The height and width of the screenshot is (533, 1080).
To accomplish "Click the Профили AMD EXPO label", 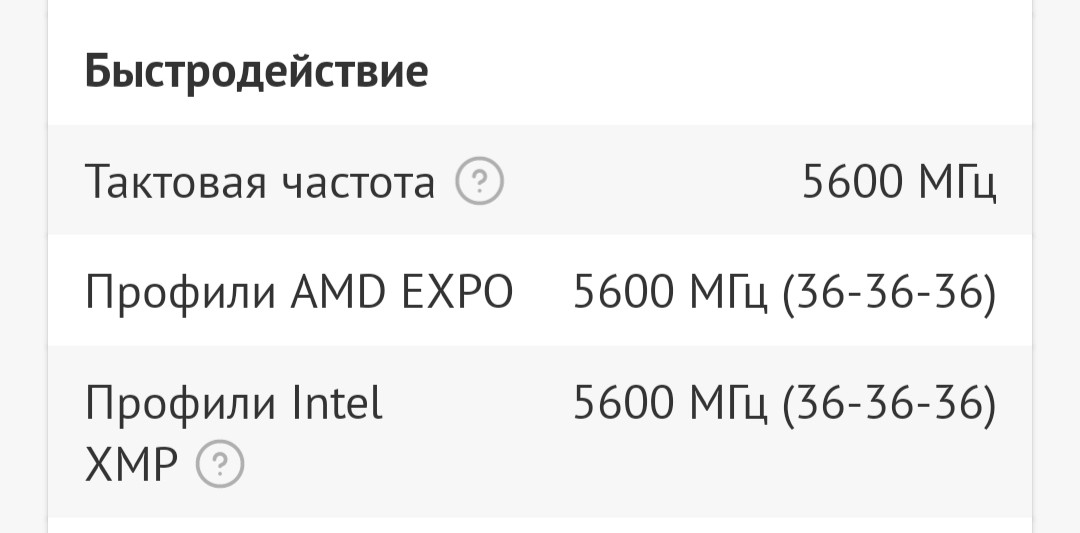I will [x=299, y=291].
